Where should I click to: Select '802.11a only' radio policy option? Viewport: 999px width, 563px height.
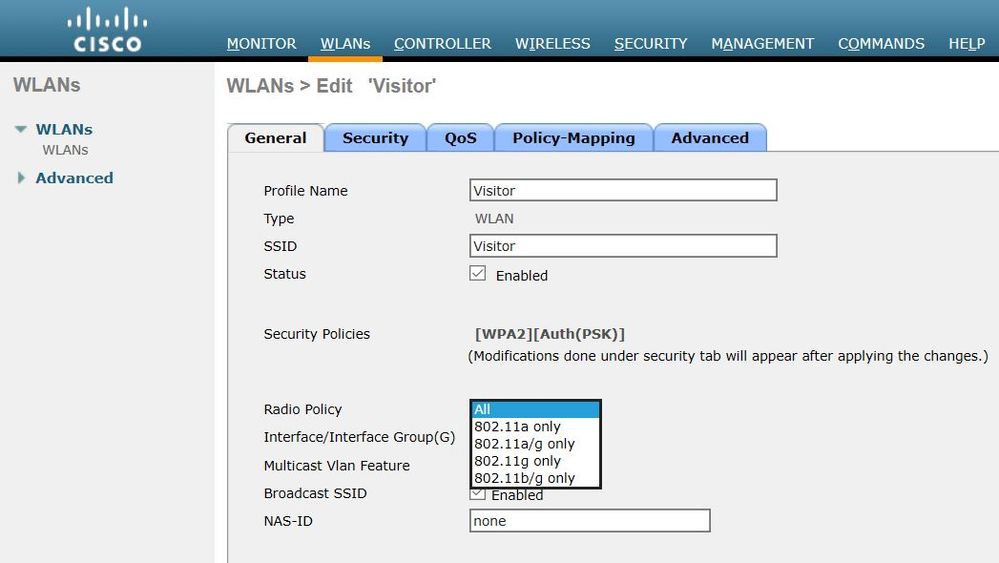pyautogui.click(x=535, y=427)
